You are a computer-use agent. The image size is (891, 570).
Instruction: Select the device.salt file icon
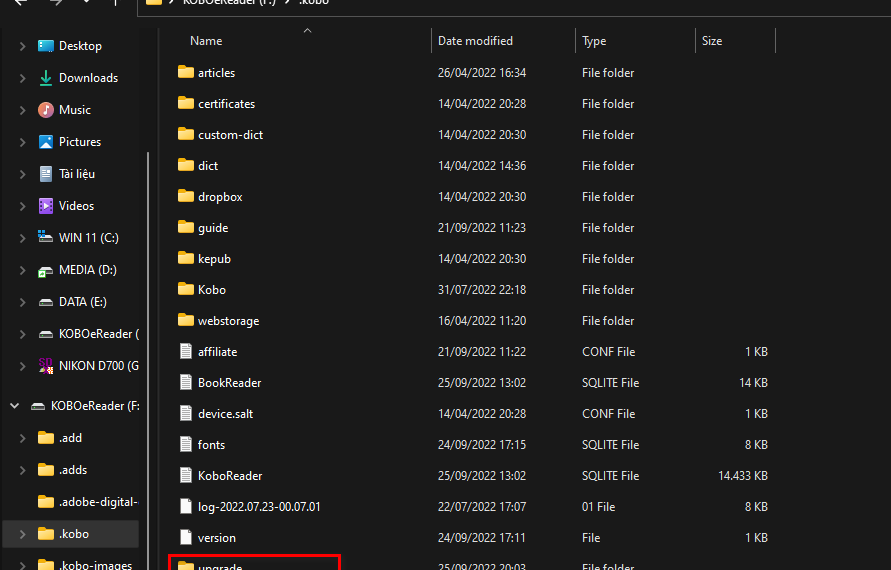tap(186, 413)
